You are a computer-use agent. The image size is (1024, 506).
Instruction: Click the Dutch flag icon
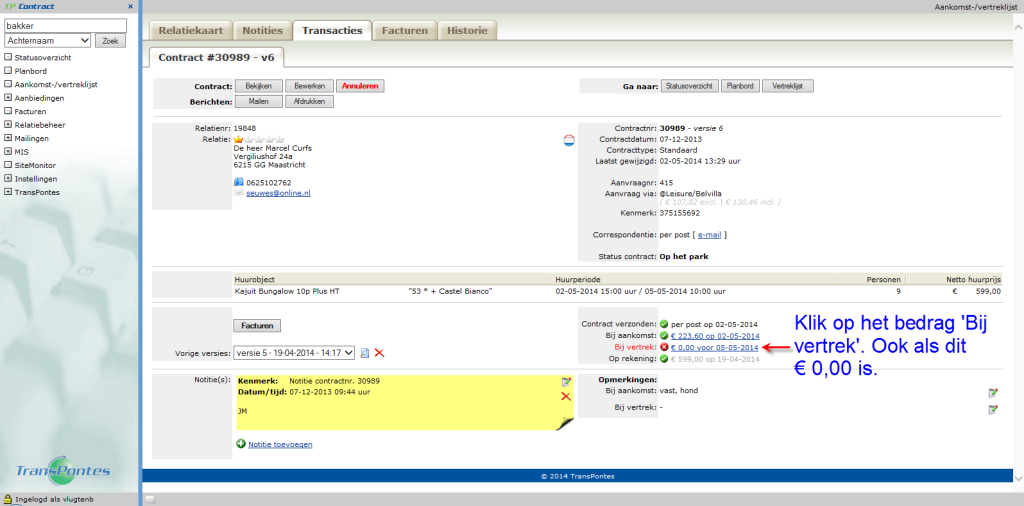(569, 140)
